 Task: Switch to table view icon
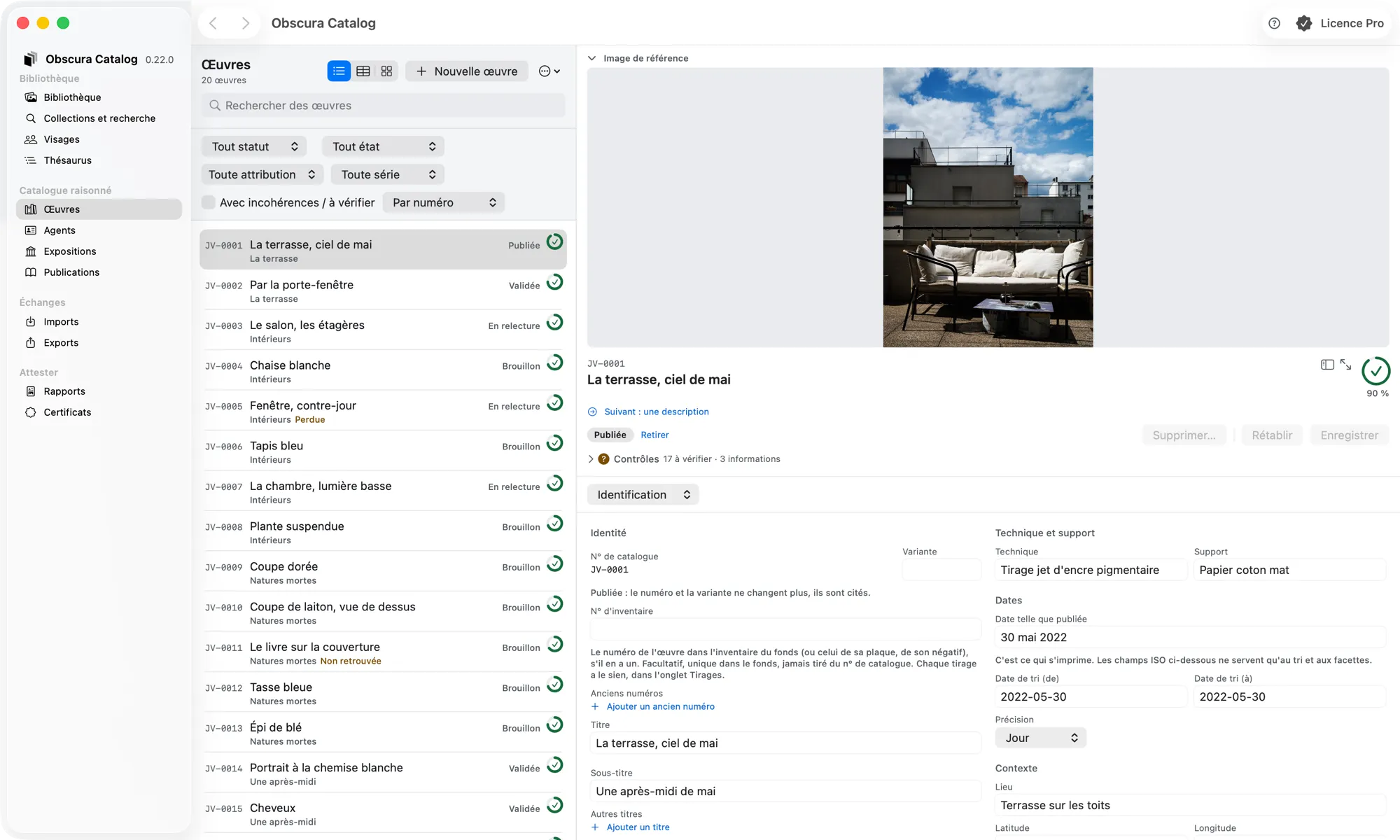(x=363, y=71)
